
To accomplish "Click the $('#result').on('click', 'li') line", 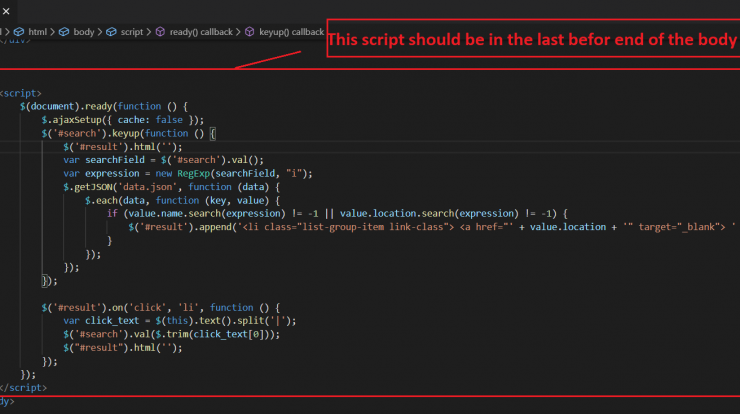I will tap(161, 308).
